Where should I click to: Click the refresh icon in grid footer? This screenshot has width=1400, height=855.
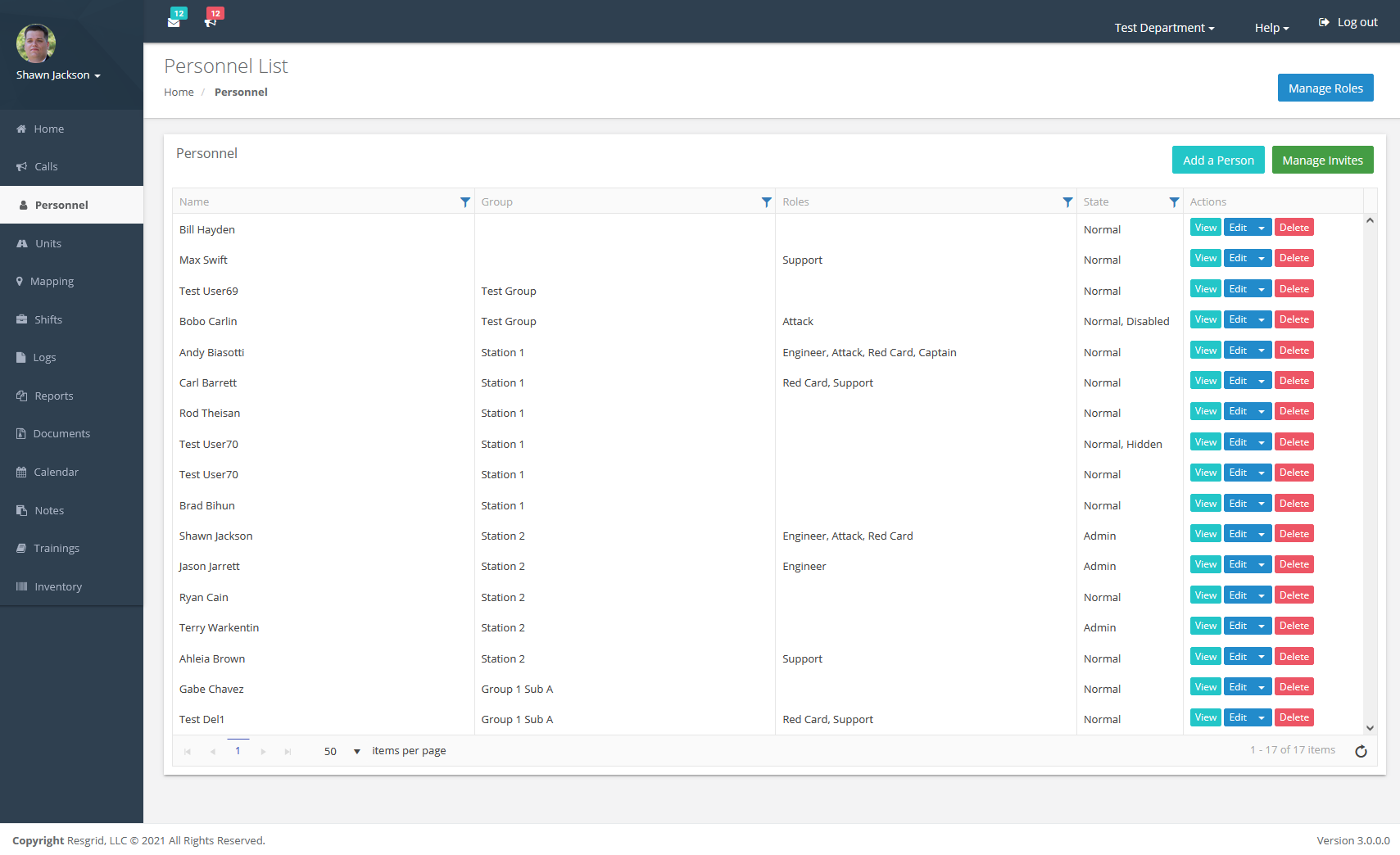pos(1361,751)
